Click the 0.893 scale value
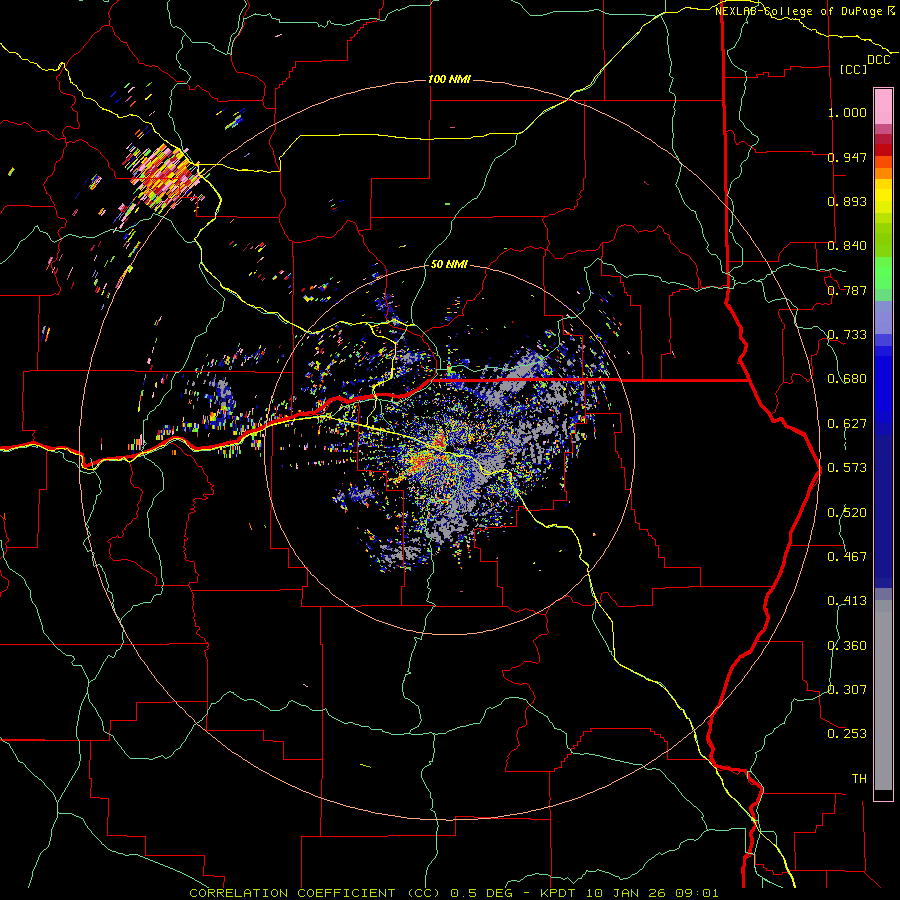Screen dimensions: 900x900 coord(847,201)
